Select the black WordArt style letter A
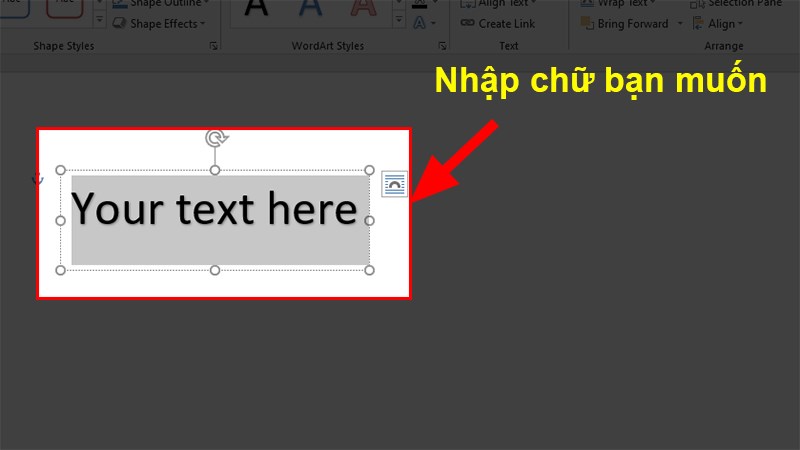The height and width of the screenshot is (450, 800). tap(257, 8)
